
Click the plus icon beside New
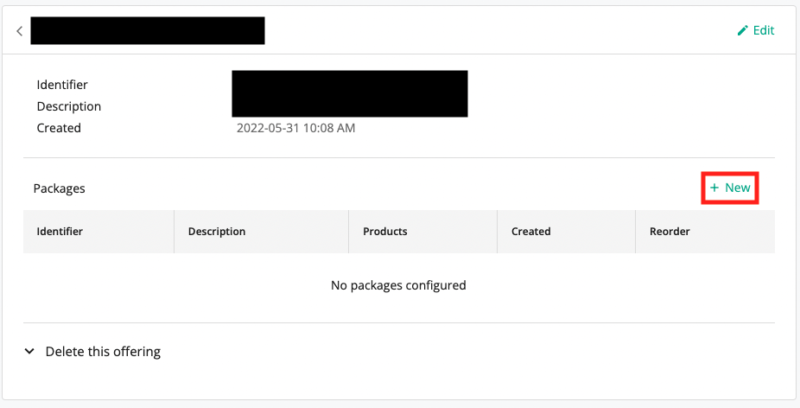714,187
